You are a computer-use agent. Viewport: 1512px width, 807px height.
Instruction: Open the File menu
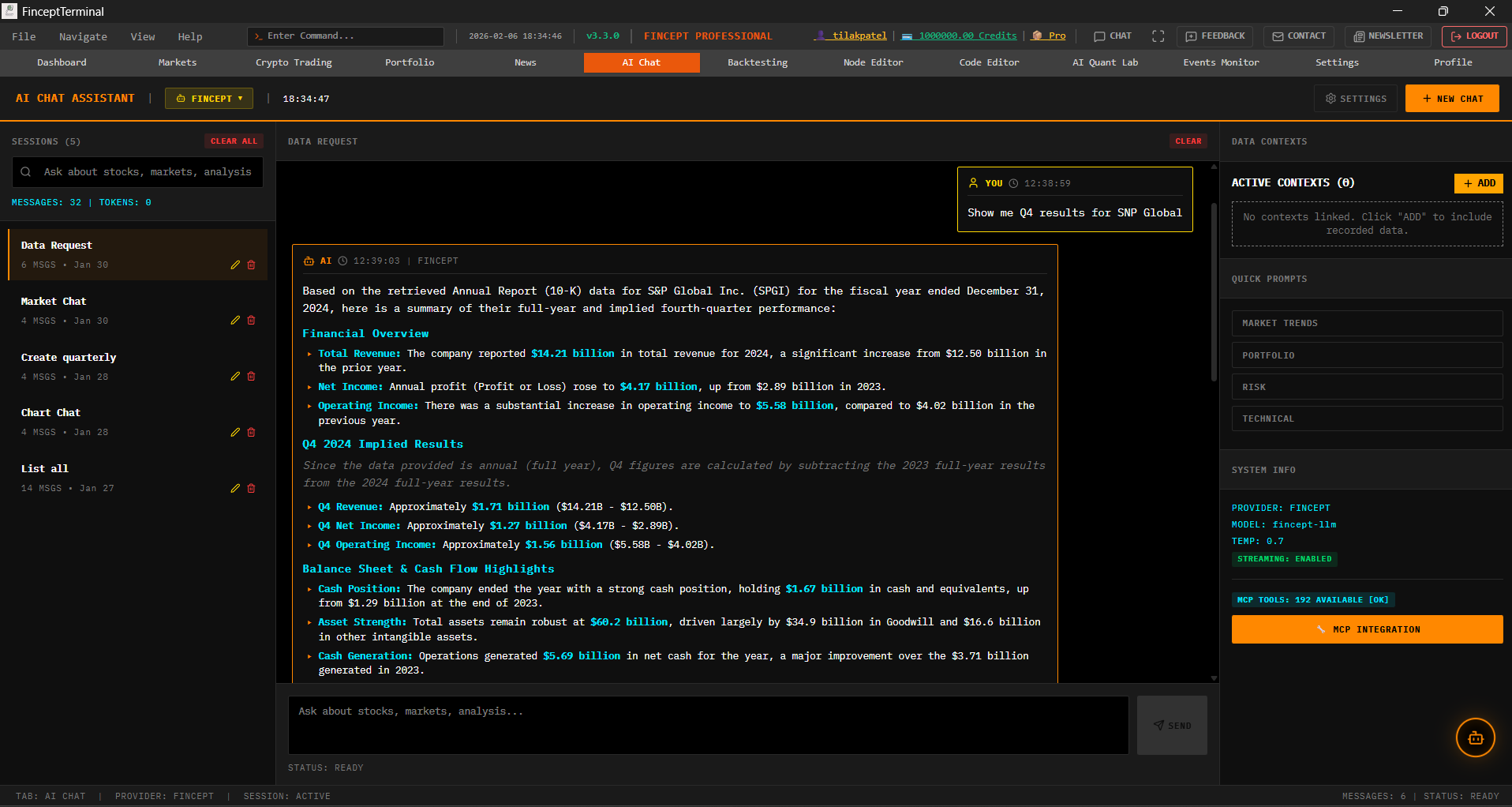[x=24, y=36]
